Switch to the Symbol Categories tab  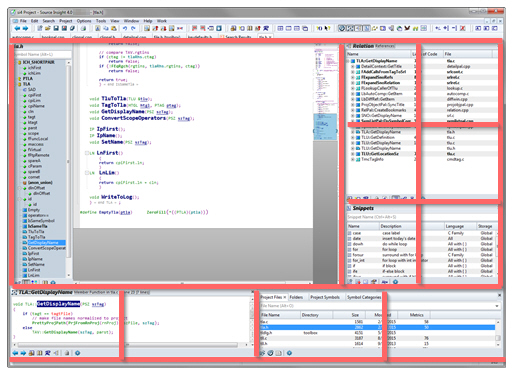[x=364, y=297]
